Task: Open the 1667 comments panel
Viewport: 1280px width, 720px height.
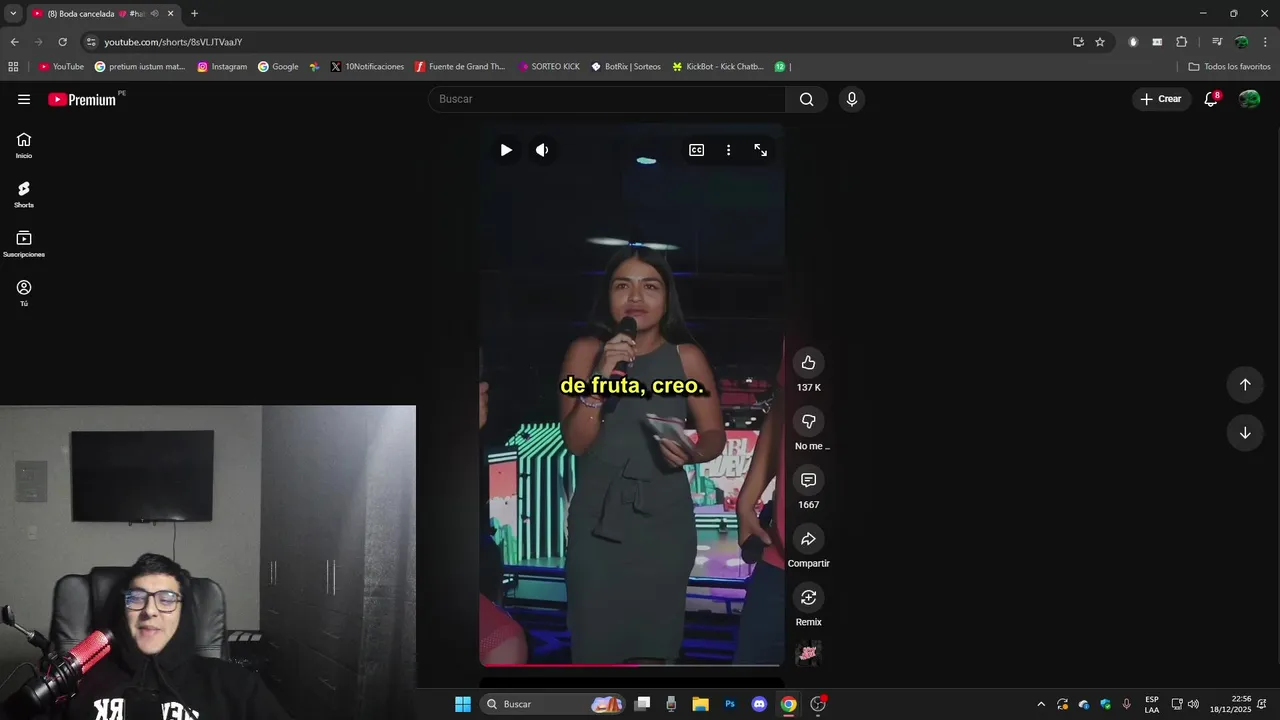Action: click(x=808, y=480)
